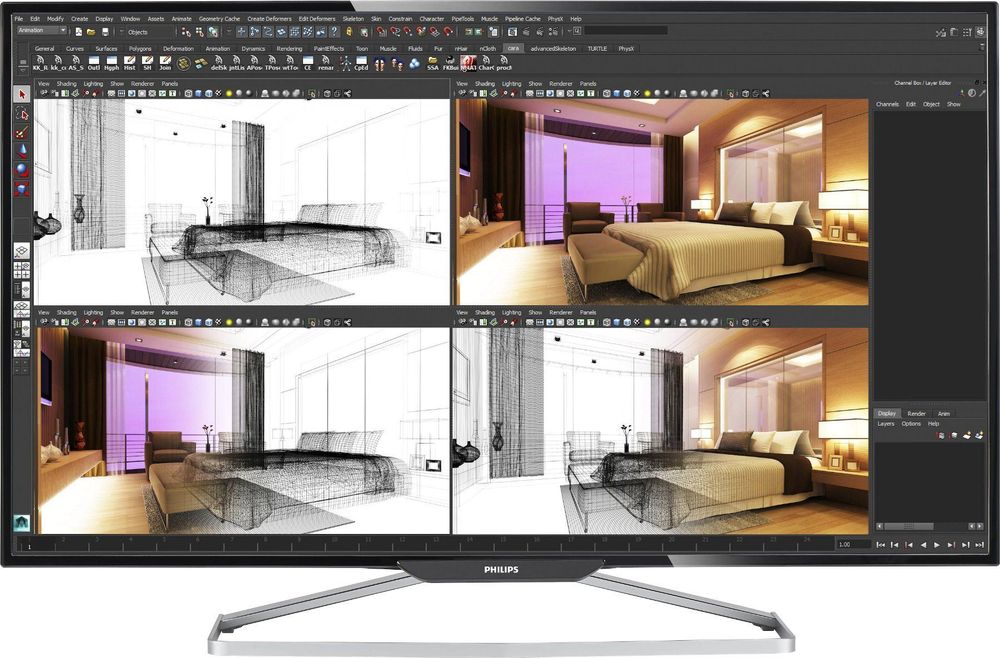Click the open scene folder icon

point(91,32)
